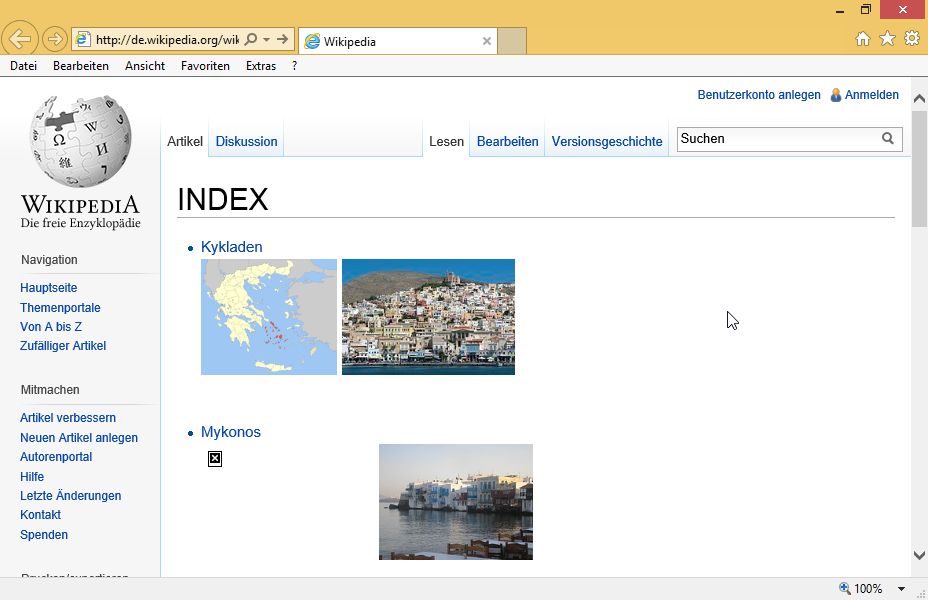The image size is (928, 600).
Task: Click the scrollbar up arrow
Action: pyautogui.click(x=919, y=99)
